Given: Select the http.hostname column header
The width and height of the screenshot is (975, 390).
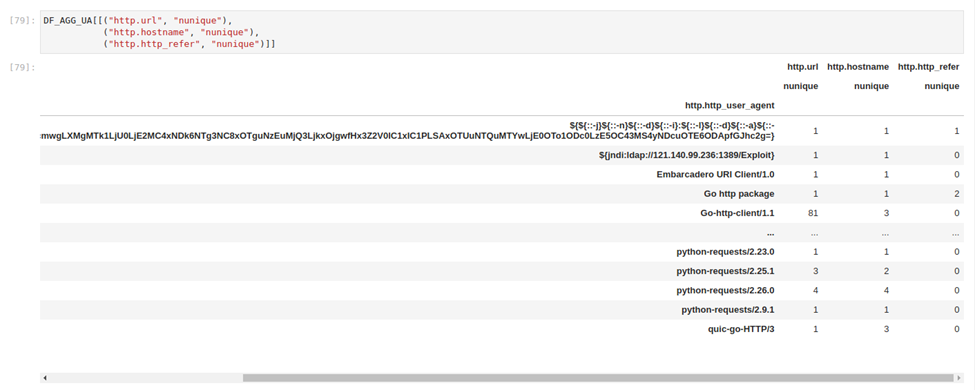Looking at the screenshot, I should tap(857, 67).
